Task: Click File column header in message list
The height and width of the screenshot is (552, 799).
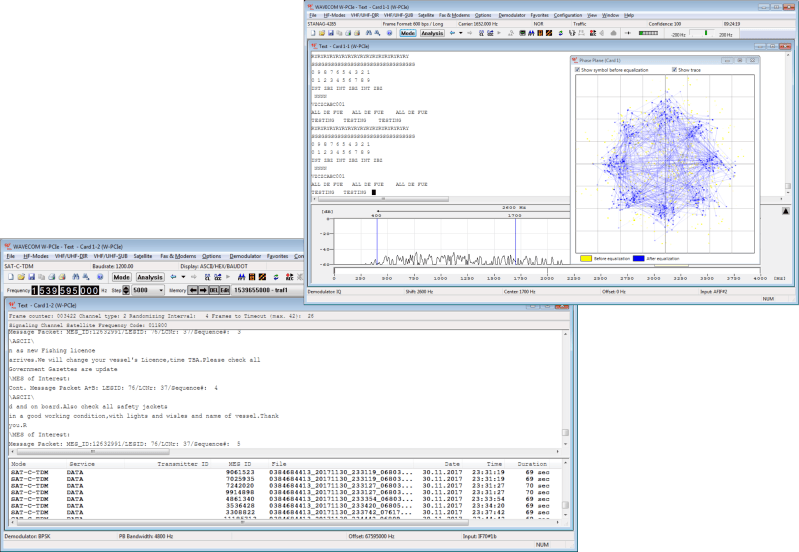Action: pyautogui.click(x=341, y=464)
